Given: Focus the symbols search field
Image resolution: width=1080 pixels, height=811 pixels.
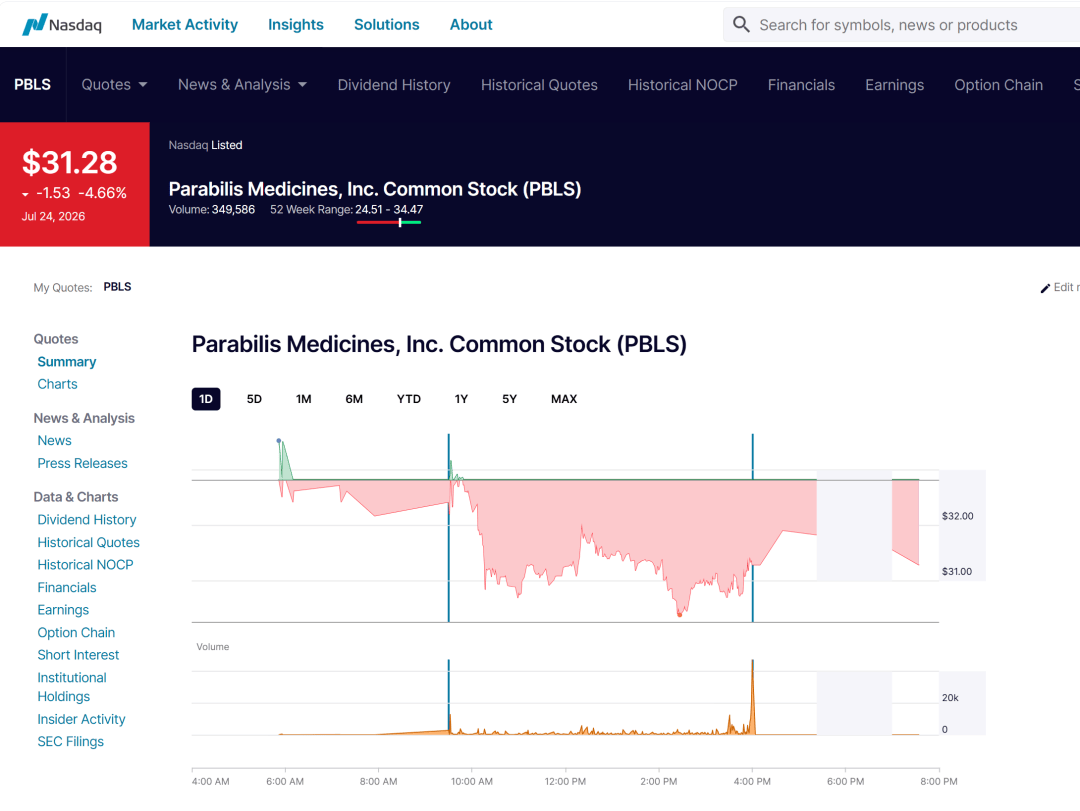Looking at the screenshot, I should click(902, 25).
